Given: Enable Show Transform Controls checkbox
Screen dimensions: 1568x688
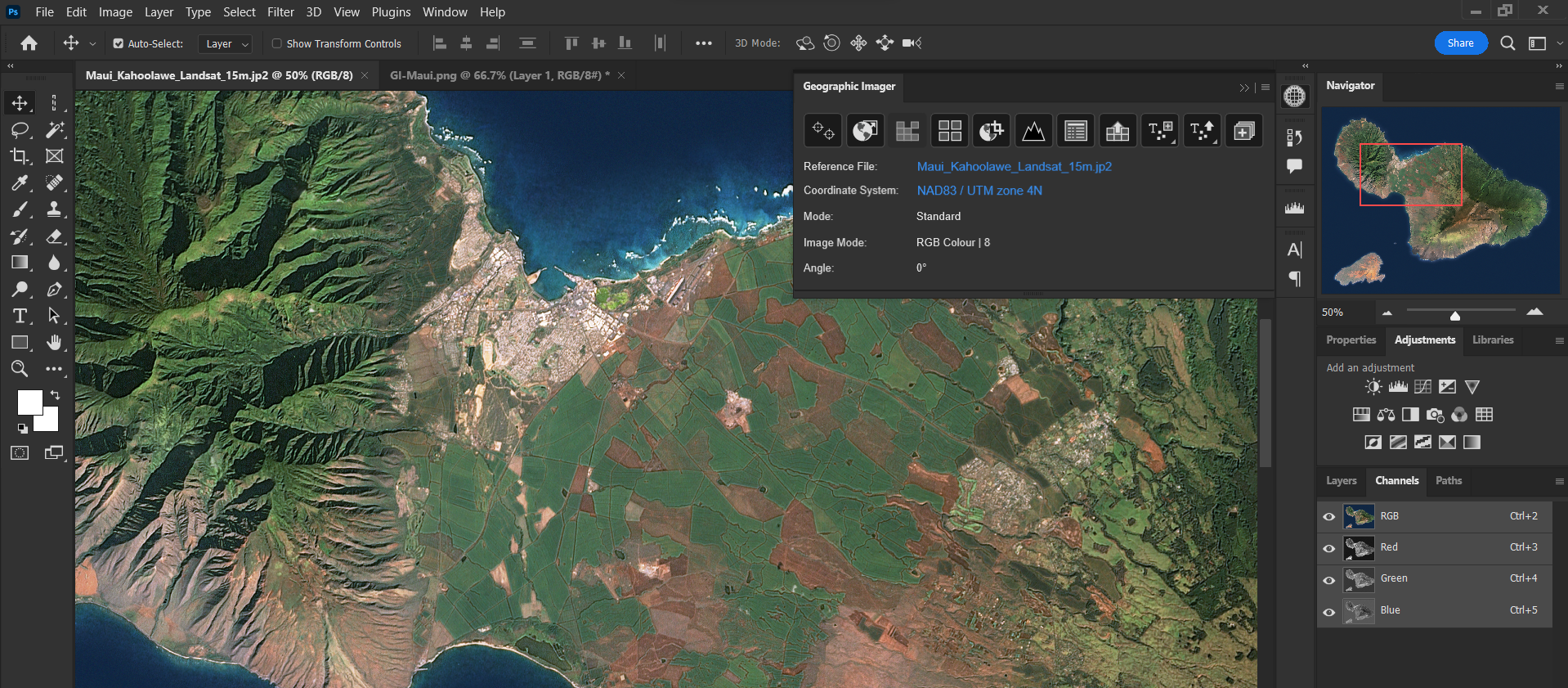Looking at the screenshot, I should [277, 44].
